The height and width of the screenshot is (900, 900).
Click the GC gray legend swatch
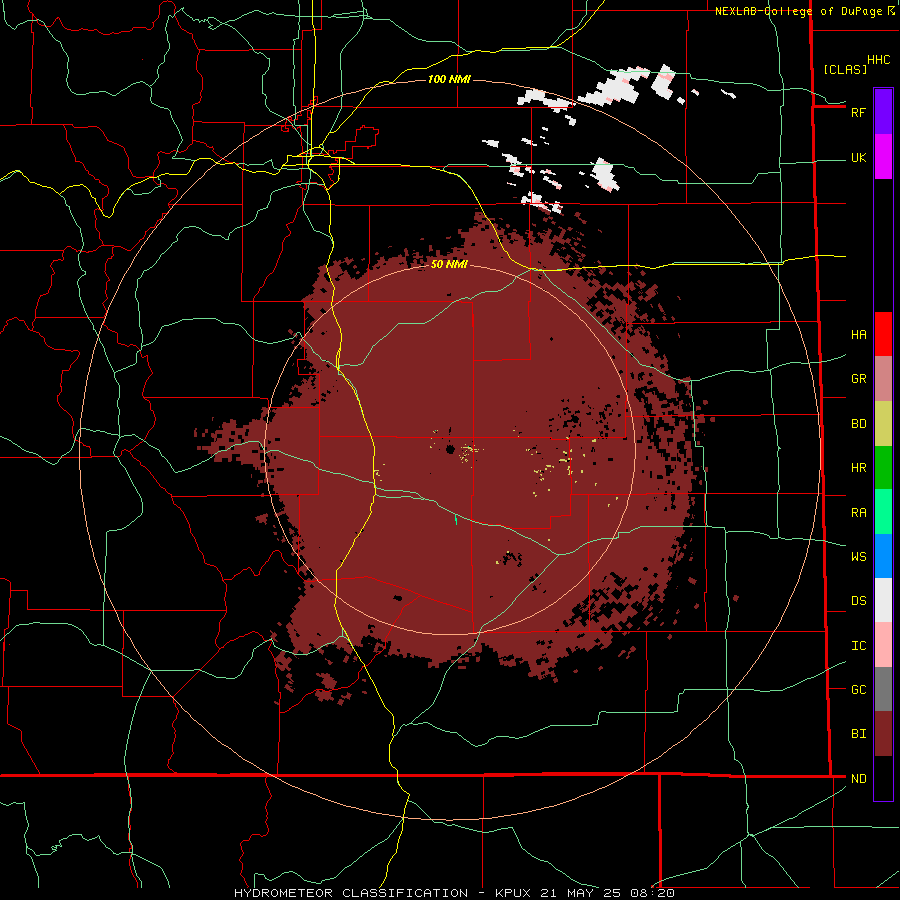883,689
